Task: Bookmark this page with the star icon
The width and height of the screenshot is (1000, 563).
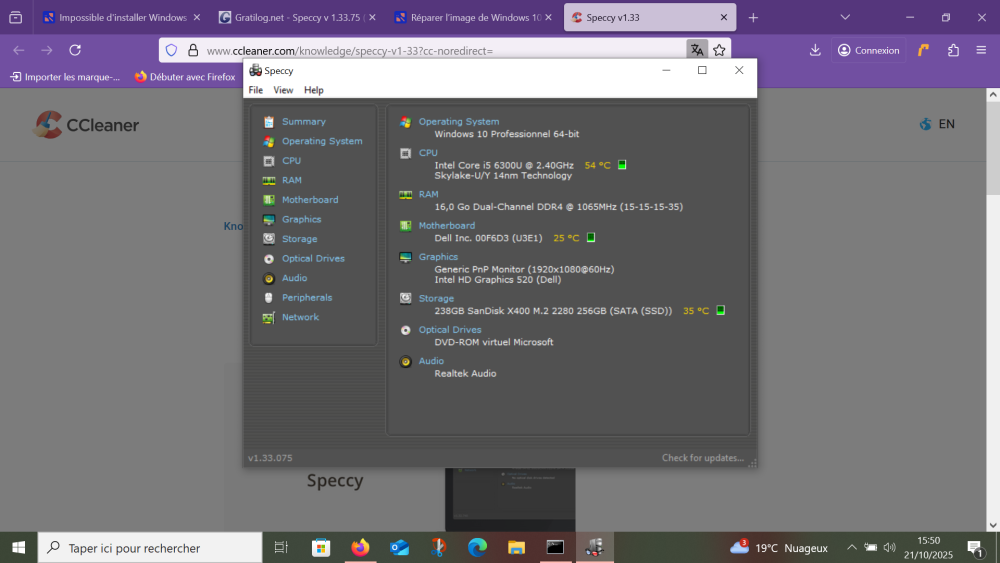Action: [x=719, y=50]
